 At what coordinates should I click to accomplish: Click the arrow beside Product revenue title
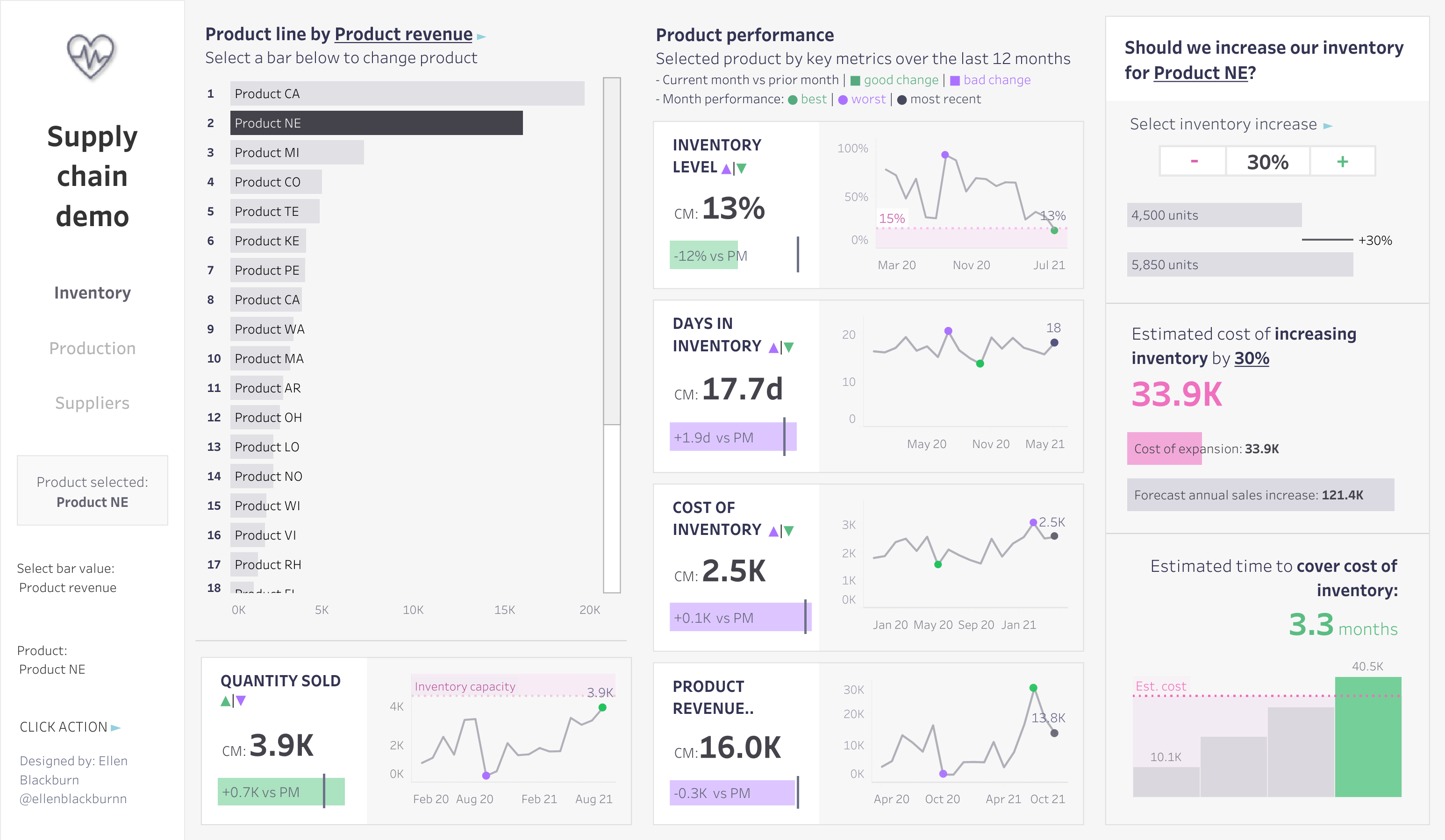(x=482, y=37)
